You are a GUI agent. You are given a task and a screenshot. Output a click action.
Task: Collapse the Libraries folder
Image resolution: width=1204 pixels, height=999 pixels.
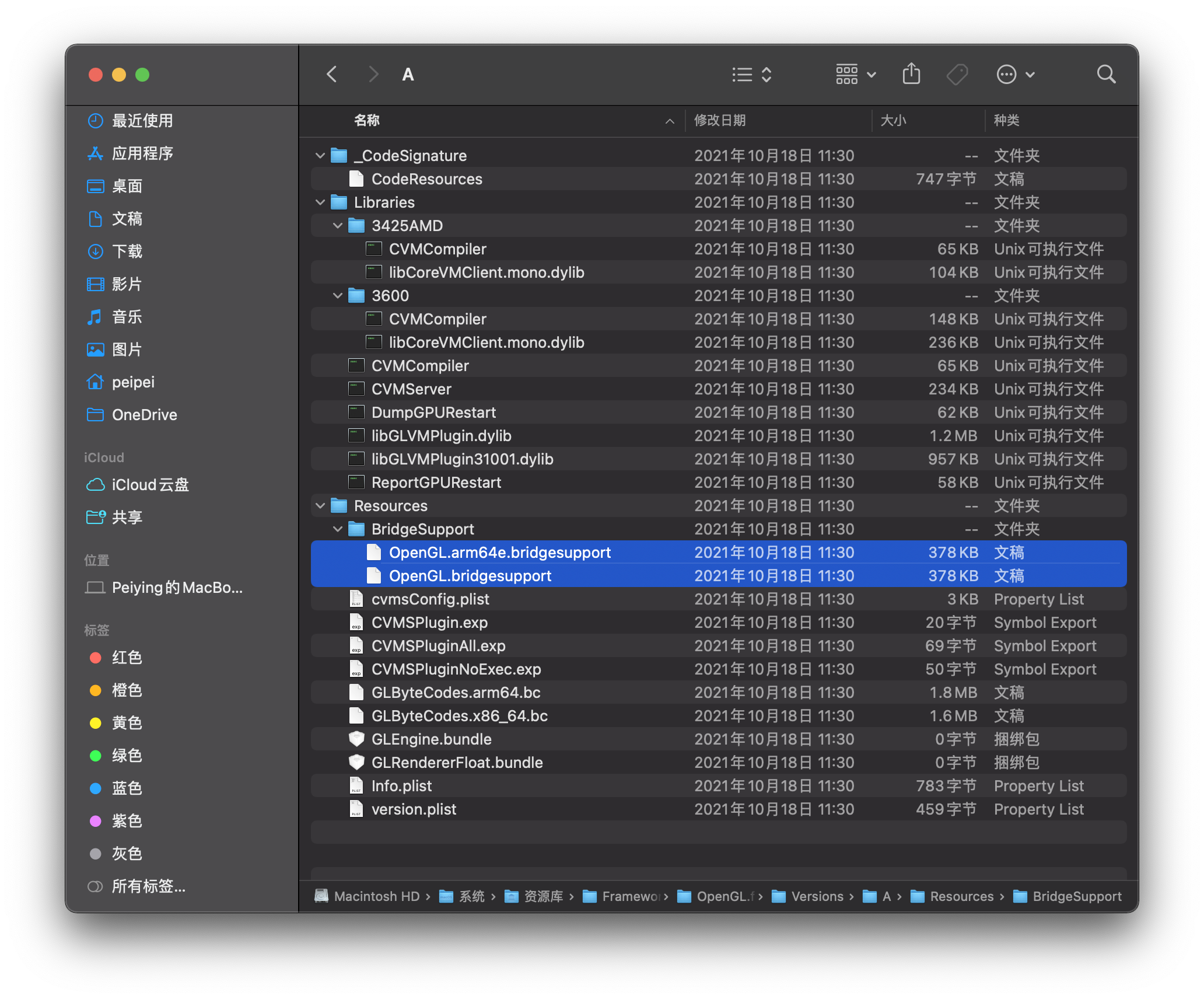(x=320, y=202)
